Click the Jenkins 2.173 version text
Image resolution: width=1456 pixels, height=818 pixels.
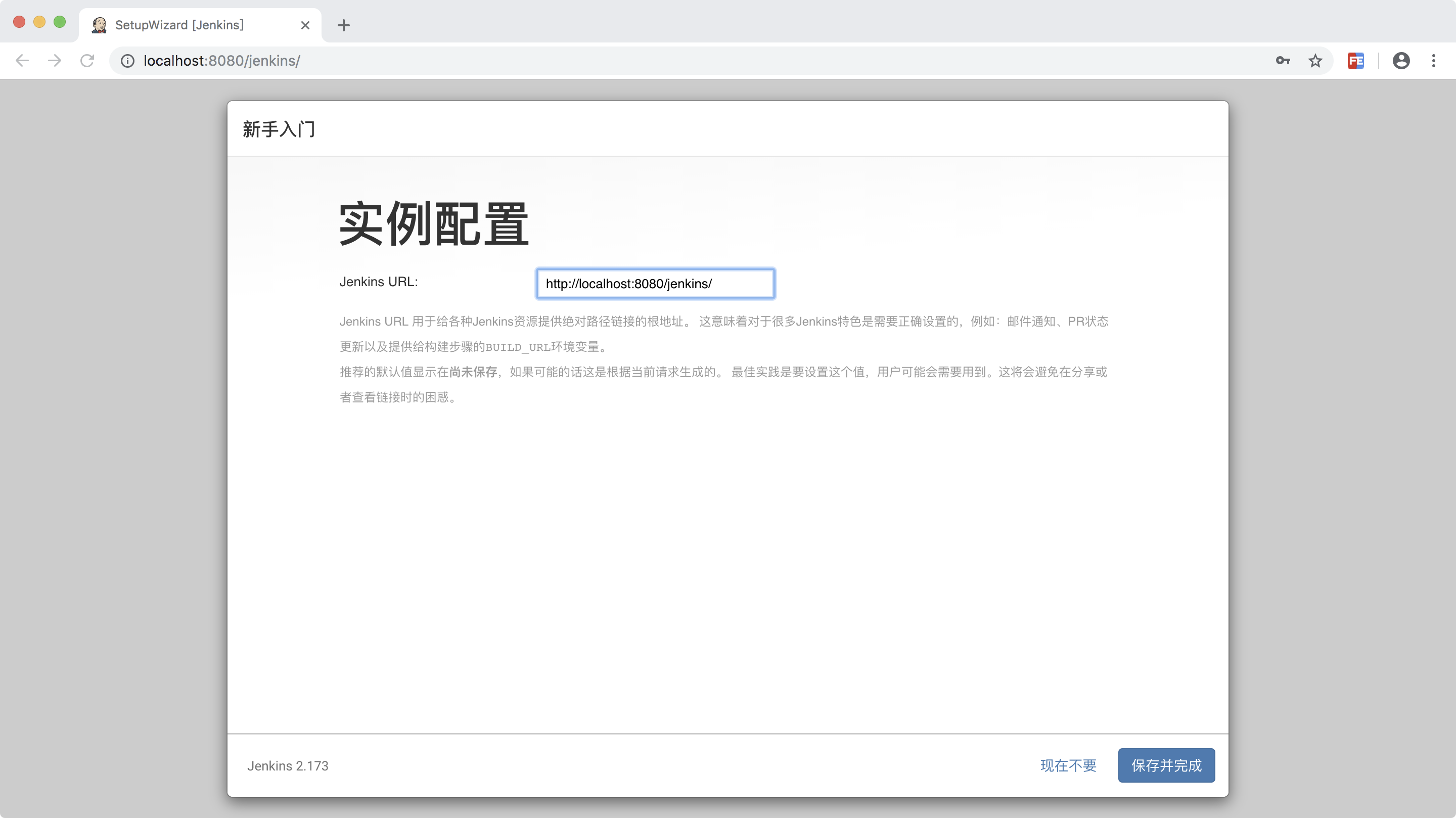coord(287,765)
